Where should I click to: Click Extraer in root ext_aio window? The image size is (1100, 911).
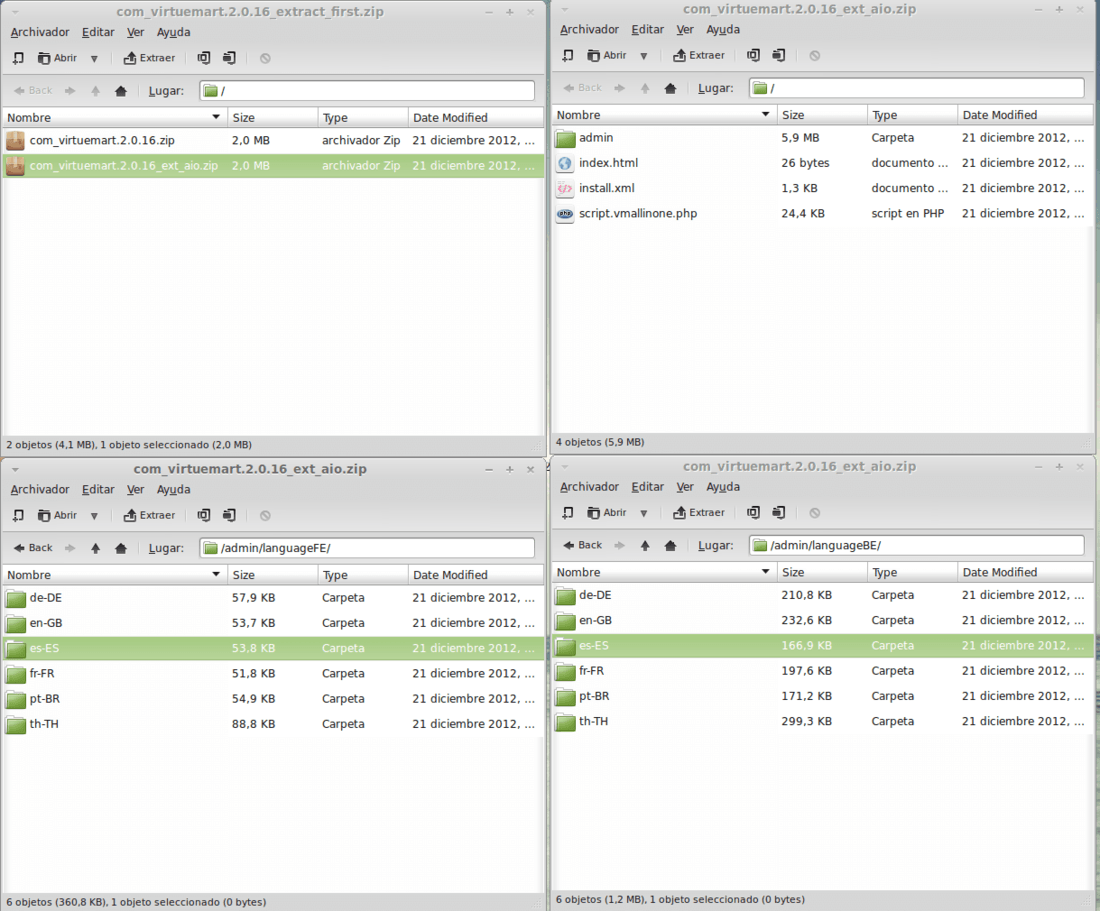[699, 55]
